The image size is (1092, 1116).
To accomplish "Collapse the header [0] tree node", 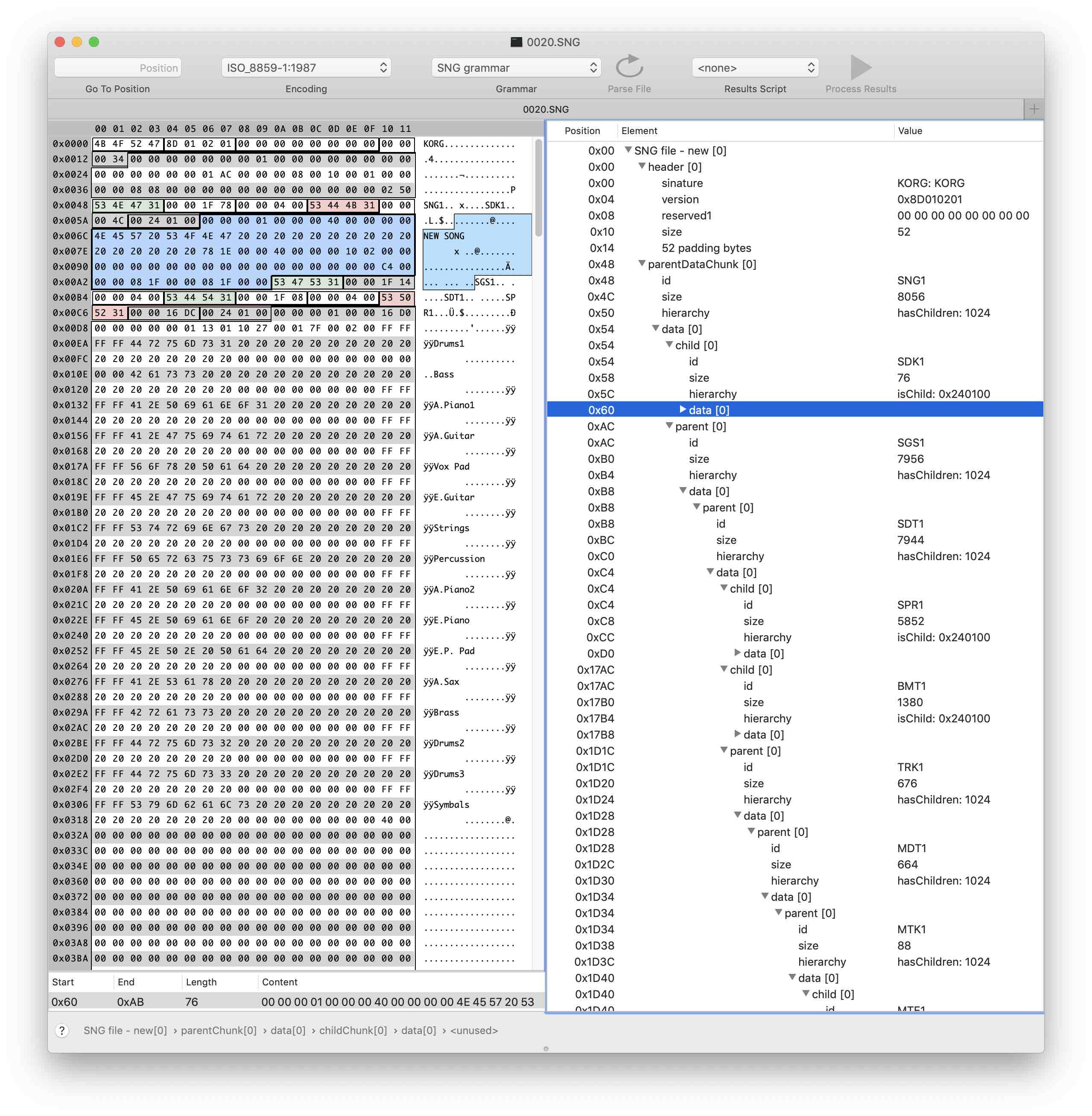I will pos(642,167).
